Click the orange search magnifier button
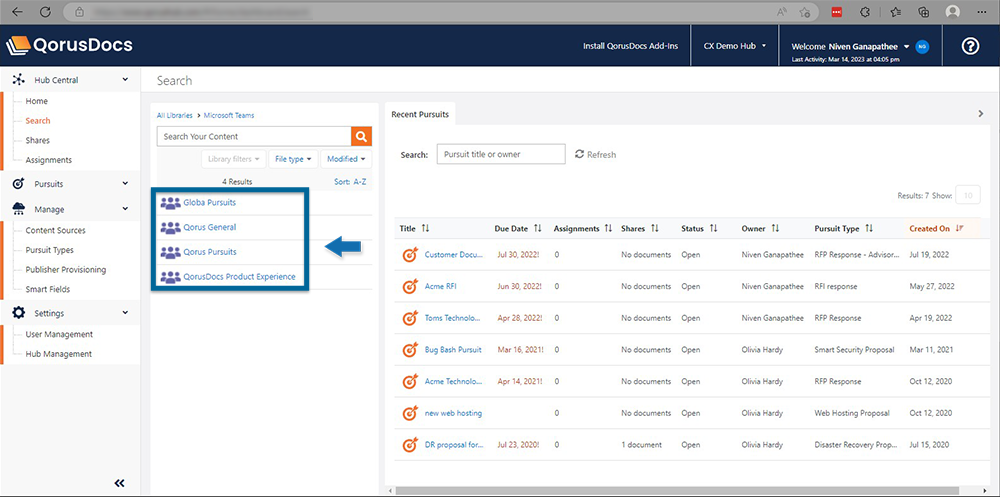The width and height of the screenshot is (1000, 497). coord(361,137)
